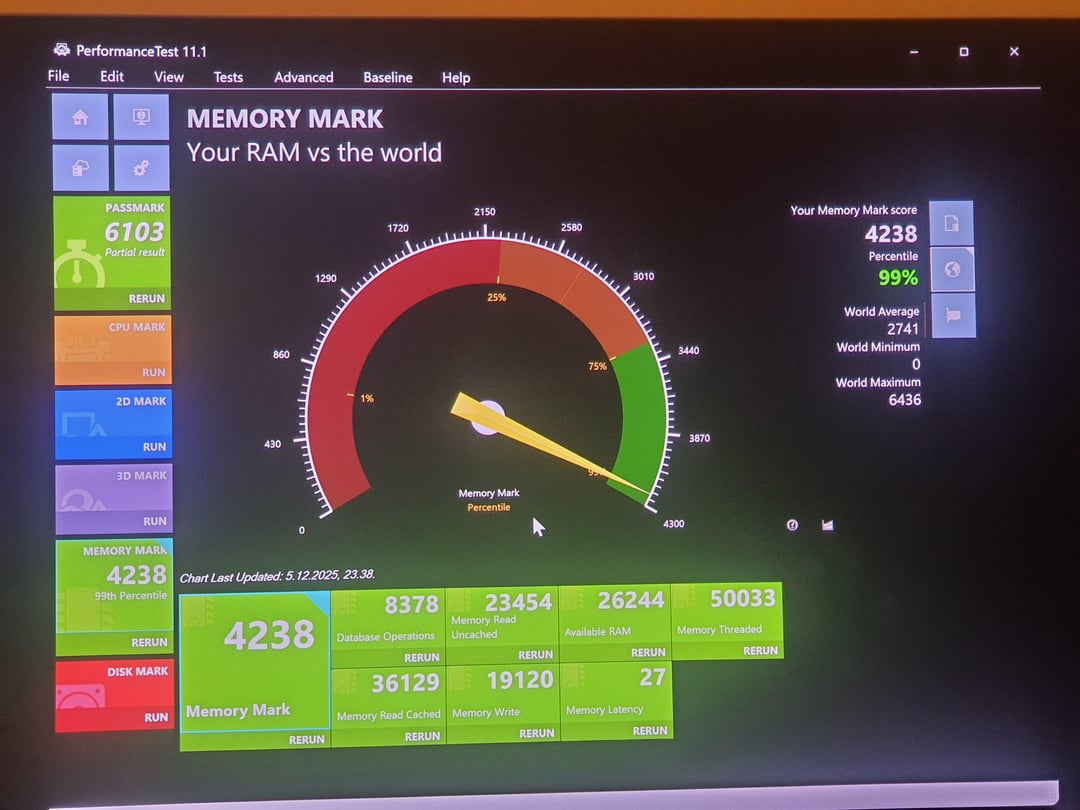1080x810 pixels.
Task: Click the hardware card icon under globe
Action: 951,315
